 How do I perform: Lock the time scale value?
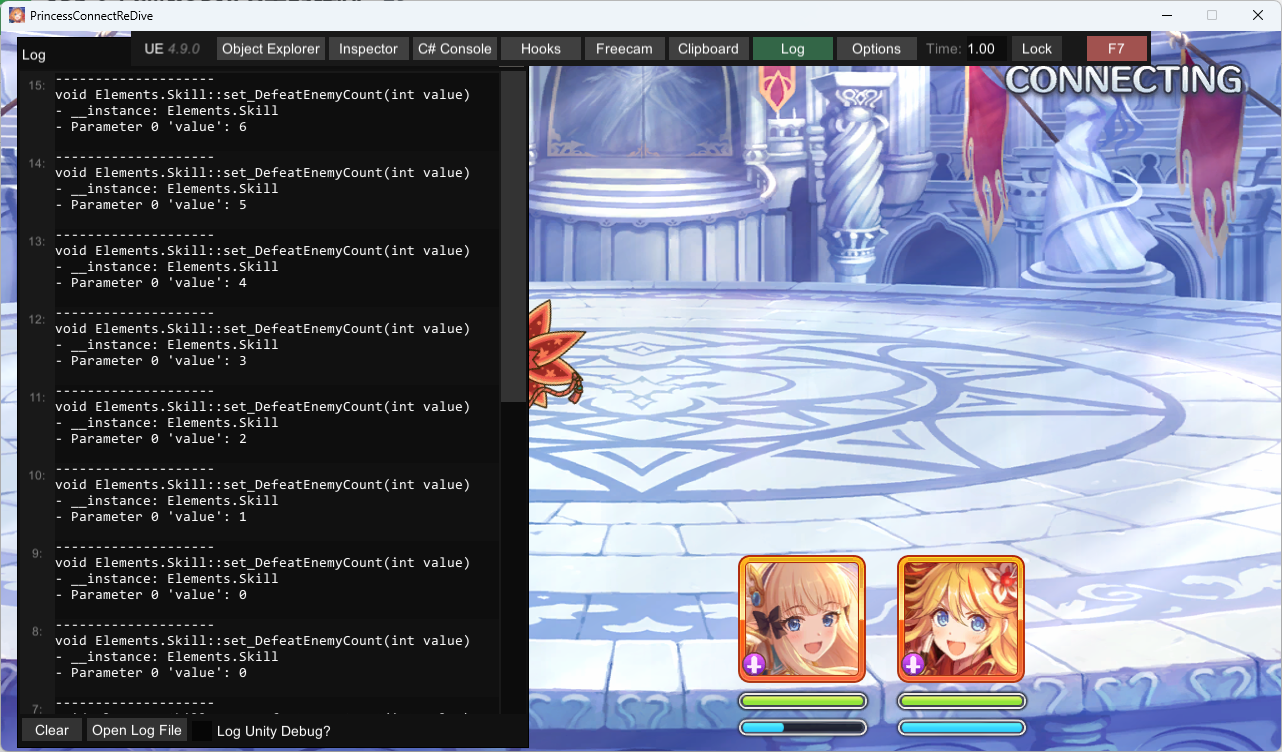click(1037, 49)
